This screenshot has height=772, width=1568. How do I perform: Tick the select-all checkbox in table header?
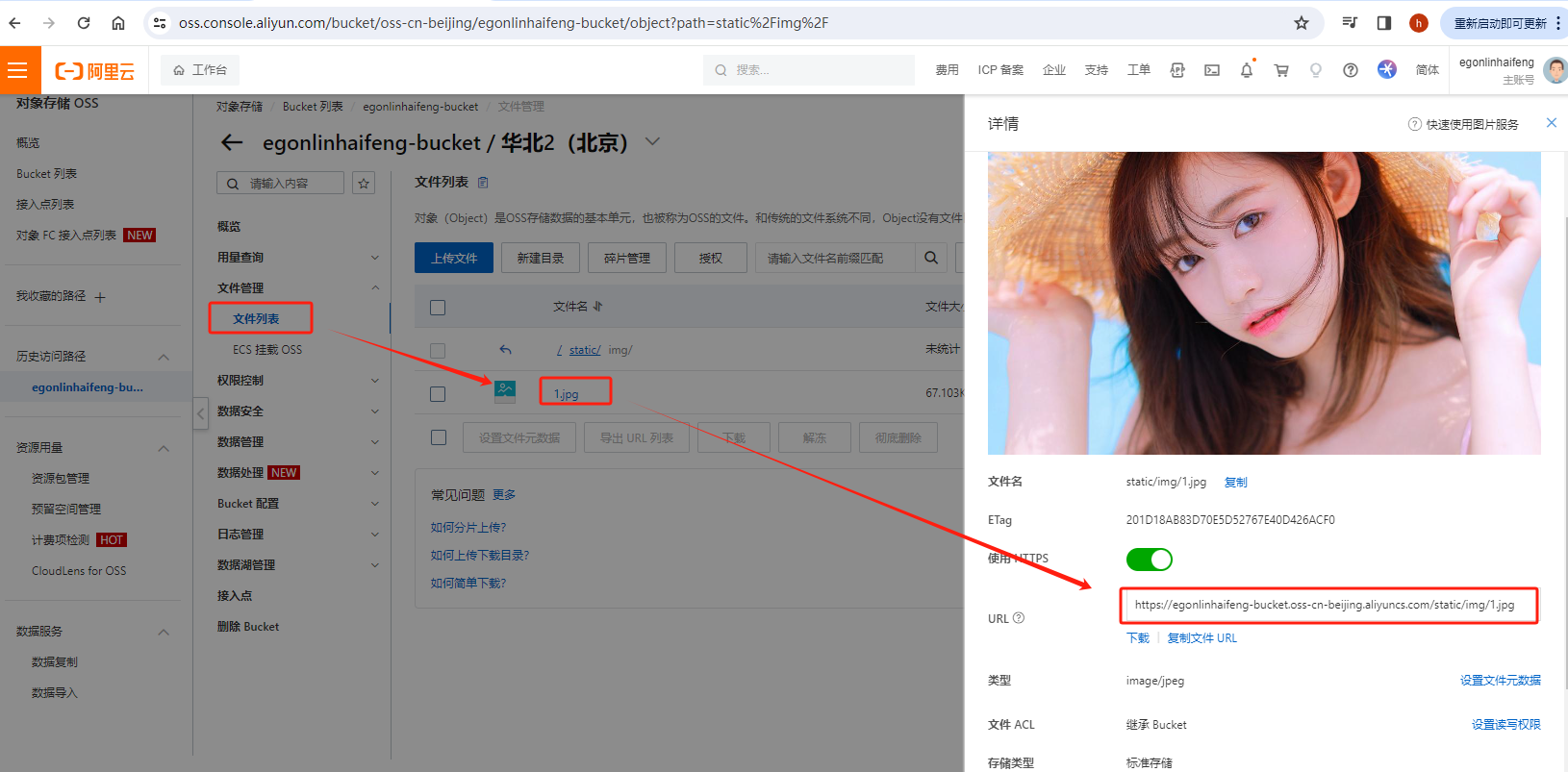click(438, 308)
